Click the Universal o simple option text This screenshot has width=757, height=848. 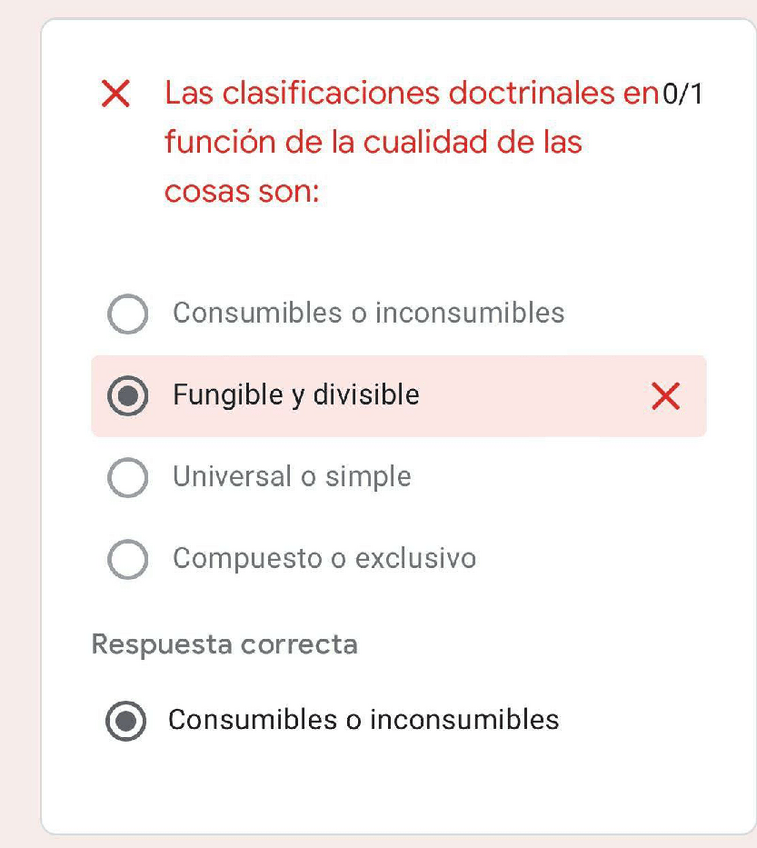click(x=291, y=477)
